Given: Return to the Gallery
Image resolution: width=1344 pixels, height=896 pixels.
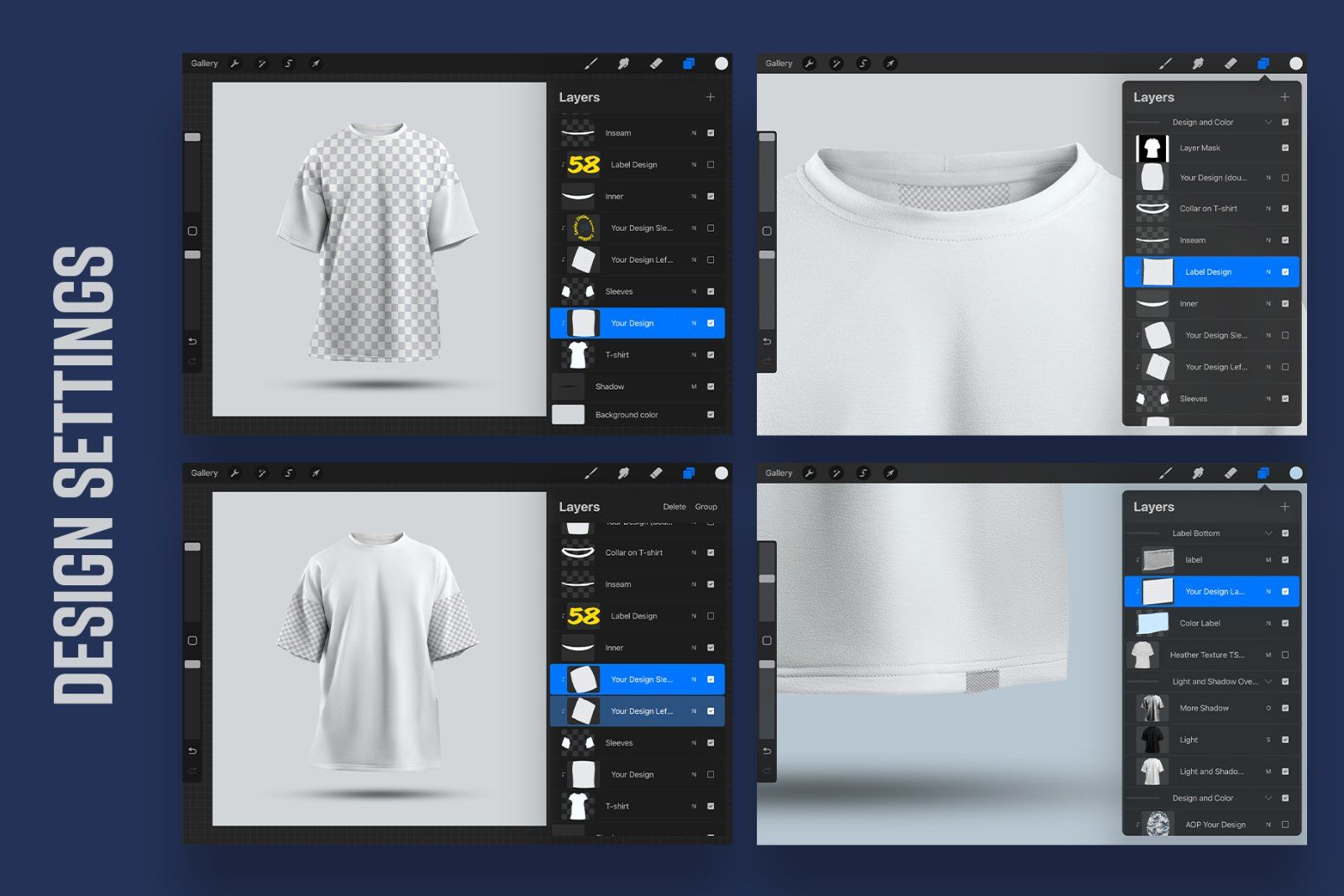Looking at the screenshot, I should 204,63.
